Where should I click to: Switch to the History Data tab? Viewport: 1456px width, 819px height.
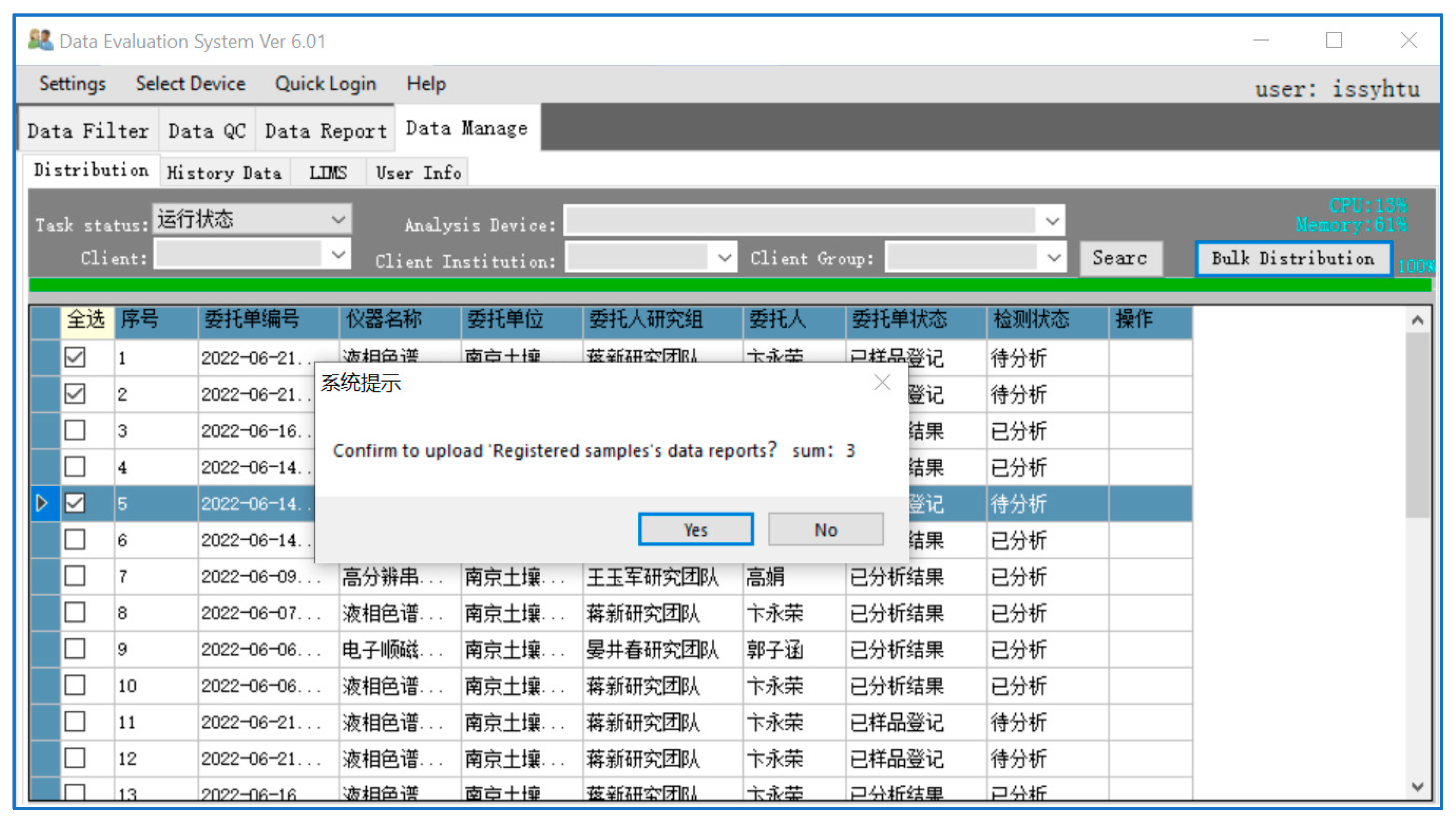coord(225,172)
